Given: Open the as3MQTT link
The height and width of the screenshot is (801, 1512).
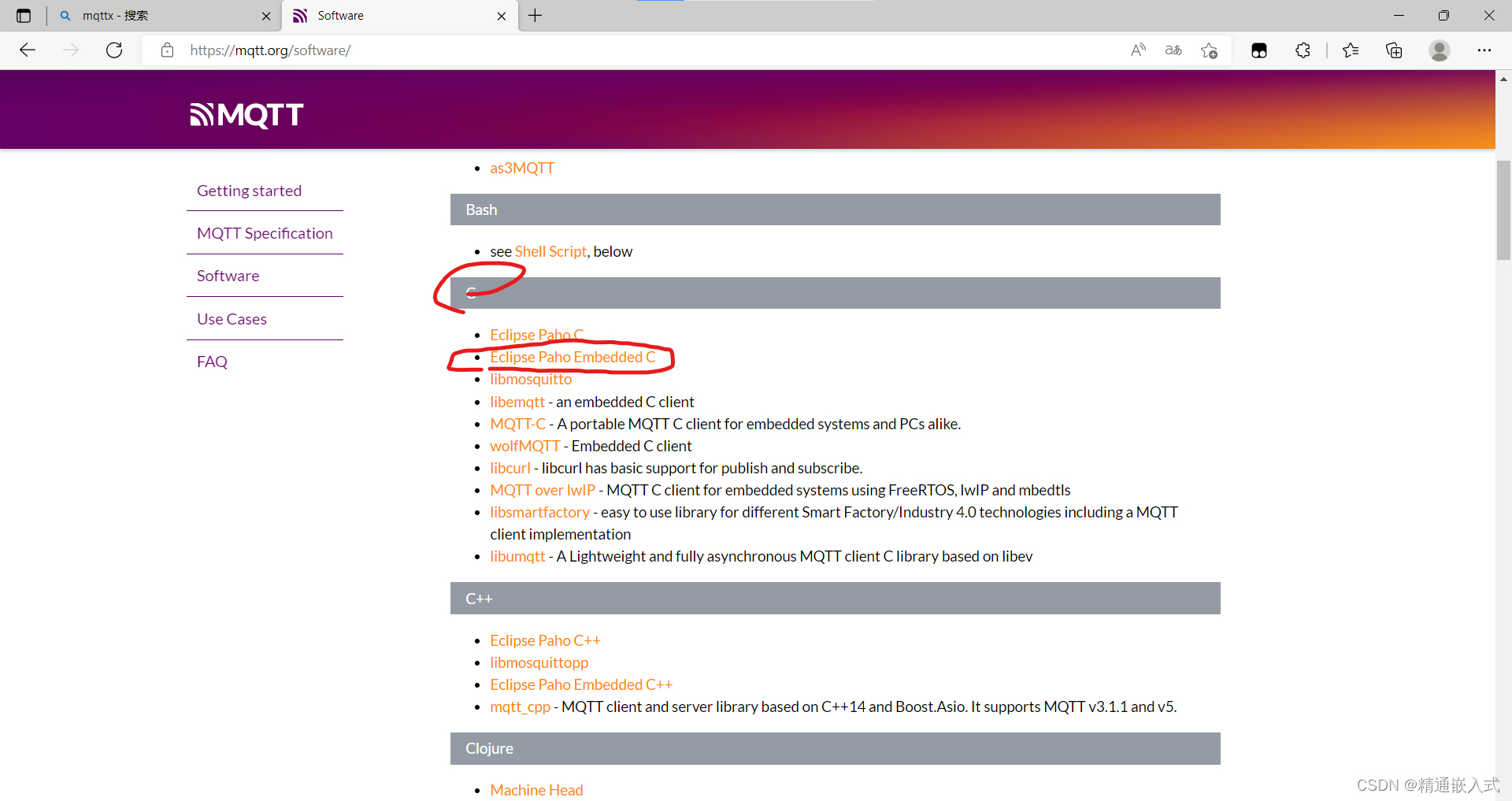Looking at the screenshot, I should pos(522,168).
